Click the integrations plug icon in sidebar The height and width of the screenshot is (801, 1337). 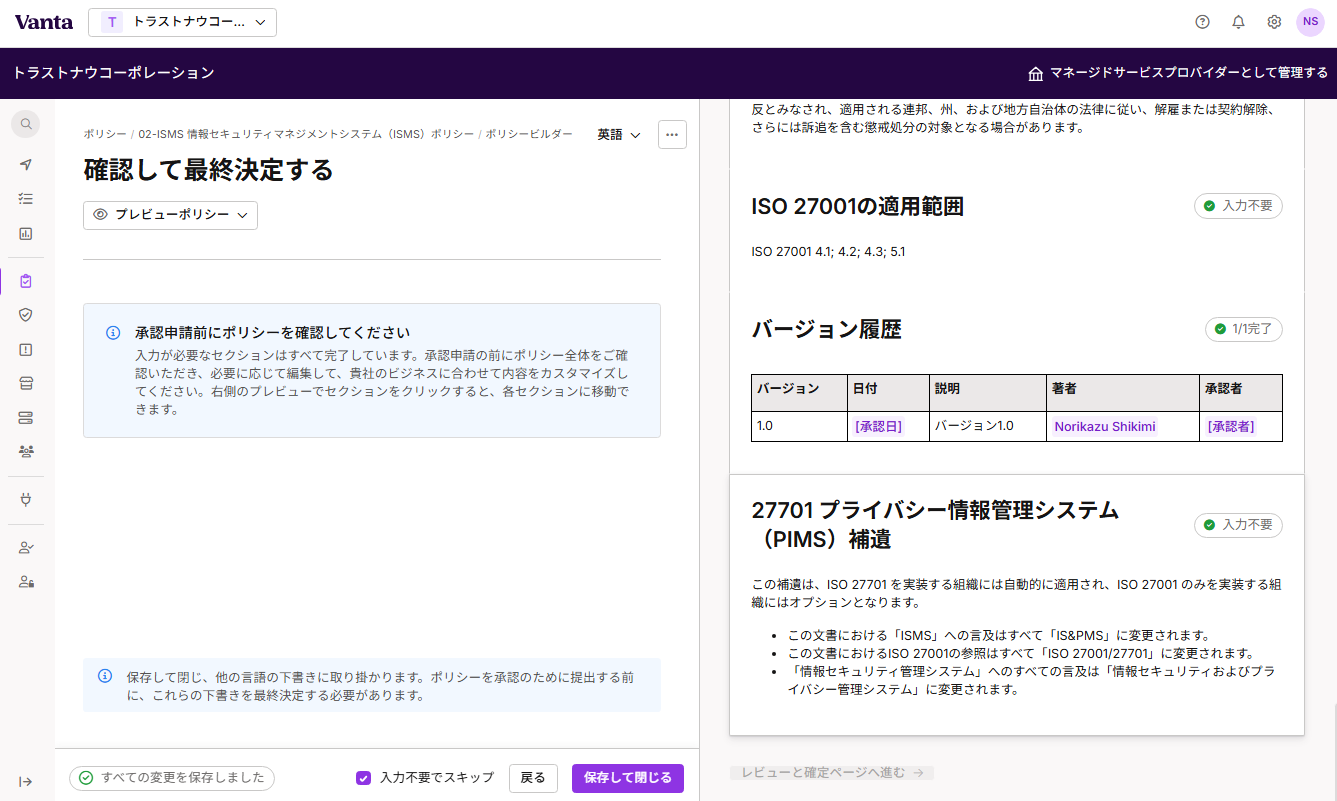pyautogui.click(x=26, y=498)
